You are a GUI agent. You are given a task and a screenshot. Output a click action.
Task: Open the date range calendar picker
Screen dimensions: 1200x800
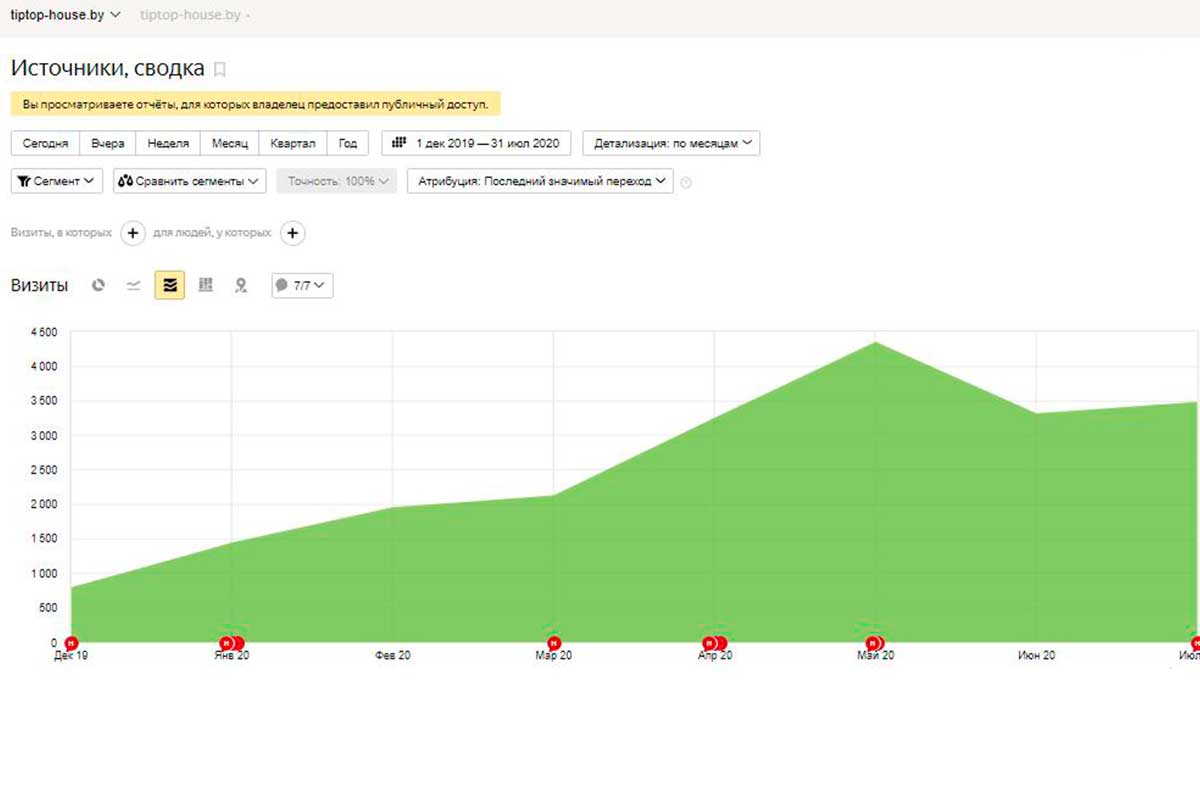tap(476, 143)
